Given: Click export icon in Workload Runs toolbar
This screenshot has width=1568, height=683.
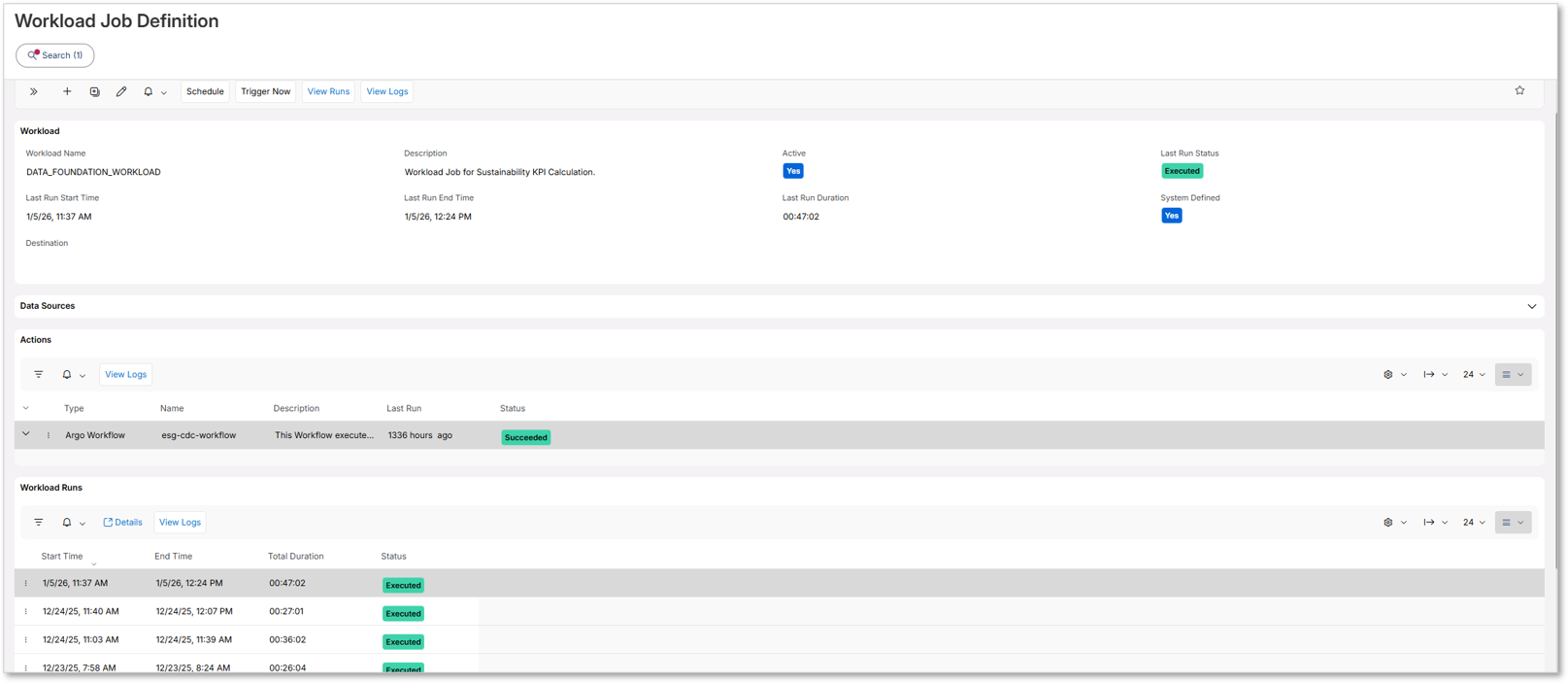Looking at the screenshot, I should 1429,522.
